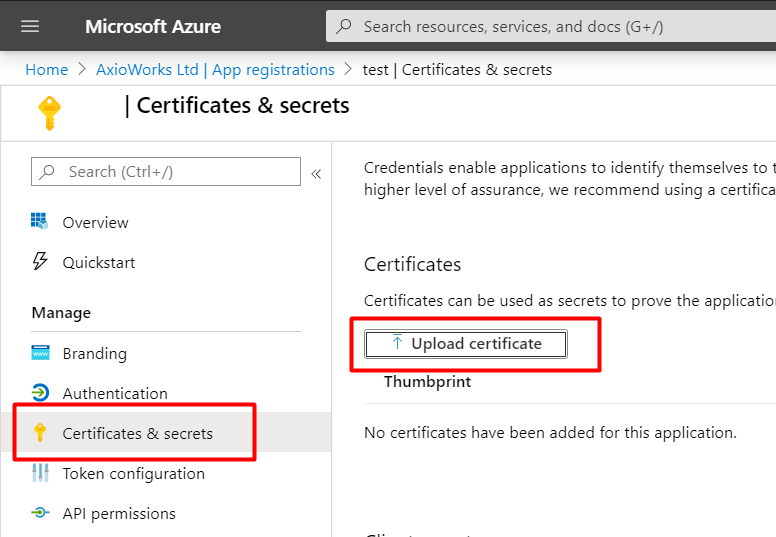Click the Manage section label
Viewport: 776px width, 537px height.
coord(61,313)
